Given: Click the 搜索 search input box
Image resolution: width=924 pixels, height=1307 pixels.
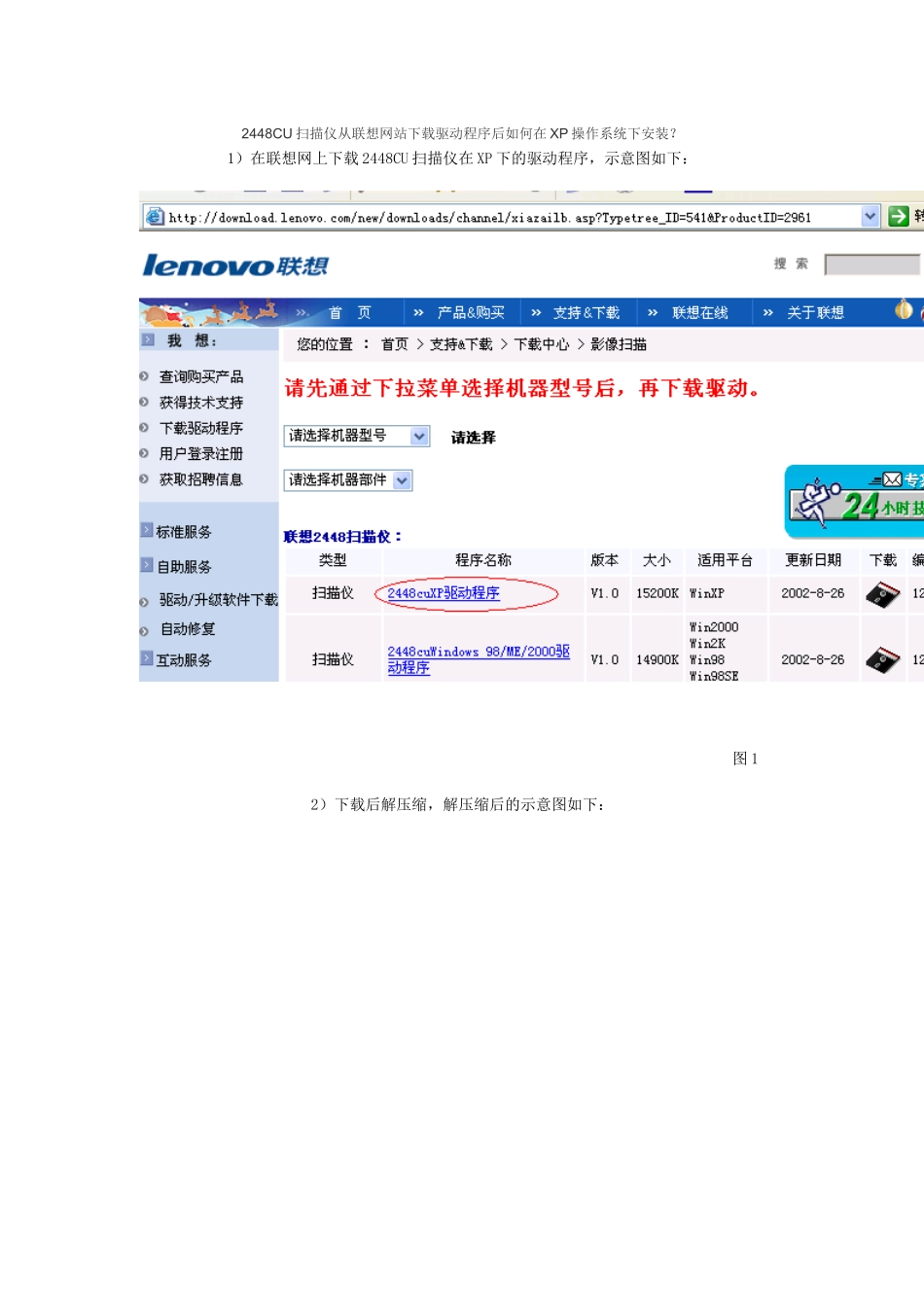Looking at the screenshot, I should pyautogui.click(x=871, y=265).
